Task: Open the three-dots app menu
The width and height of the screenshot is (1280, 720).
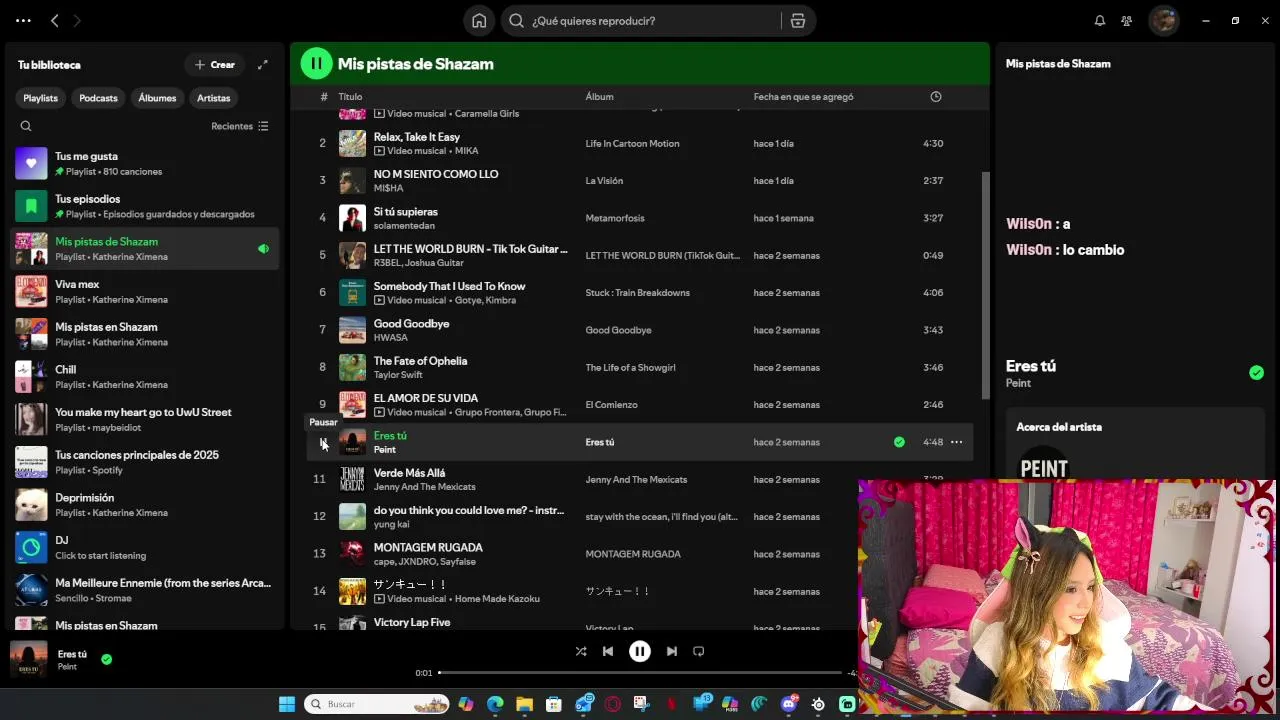Action: (x=23, y=21)
